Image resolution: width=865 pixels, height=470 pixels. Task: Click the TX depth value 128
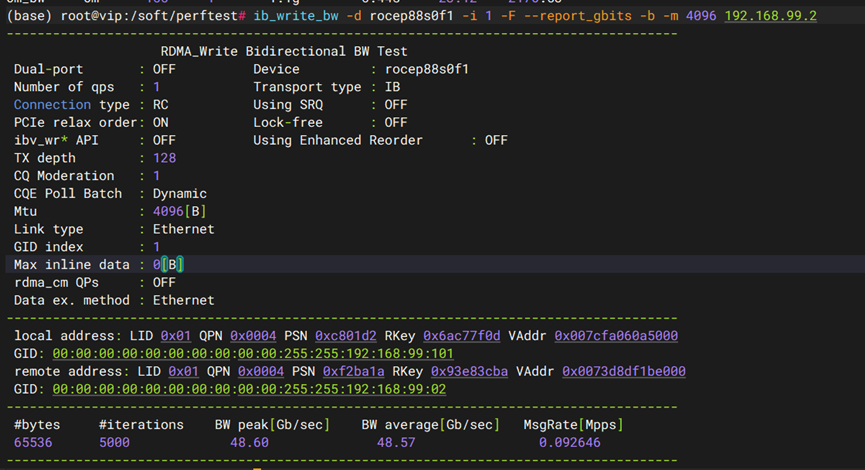click(x=164, y=158)
